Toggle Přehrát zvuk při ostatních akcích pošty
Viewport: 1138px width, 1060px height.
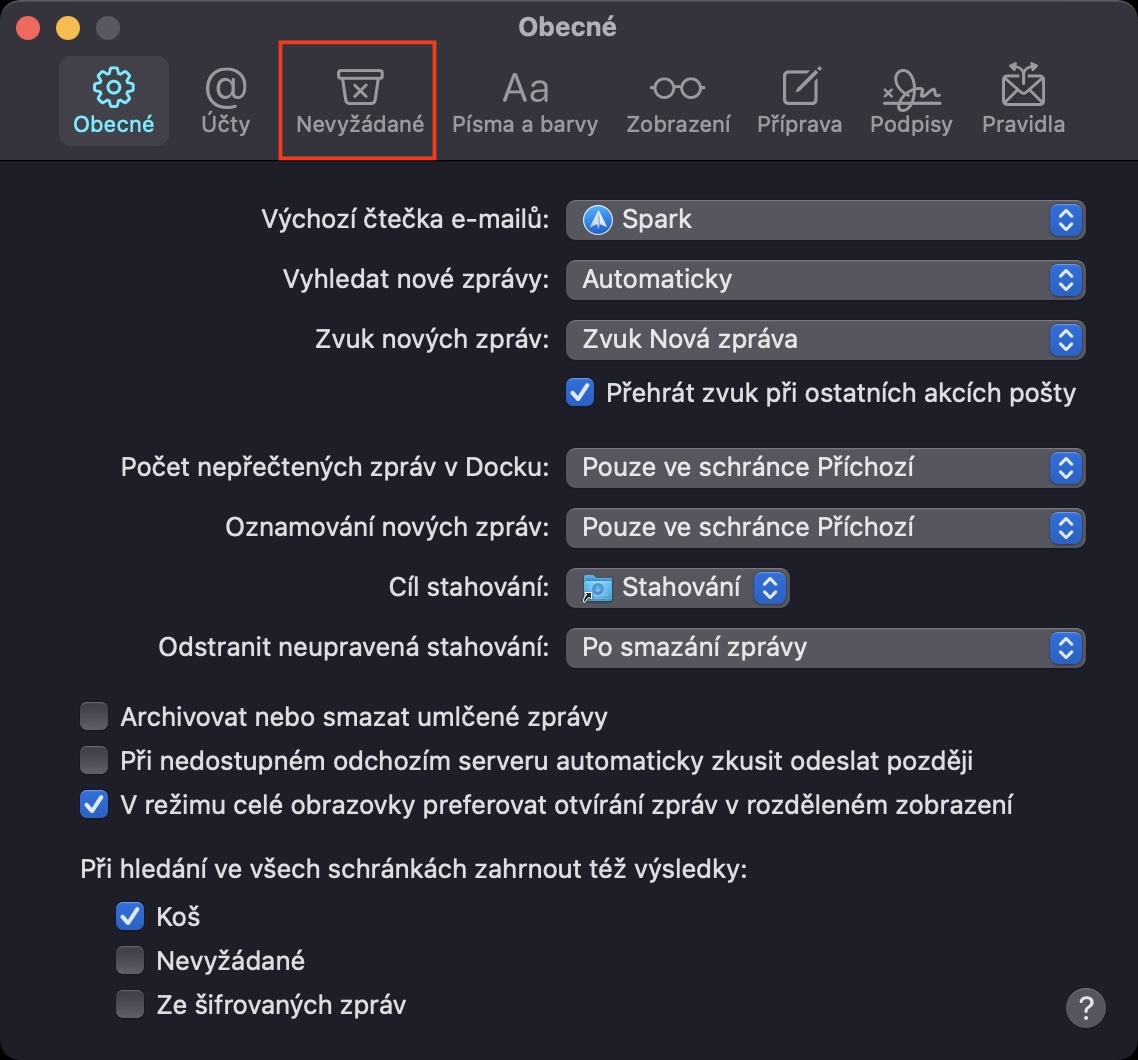click(580, 393)
